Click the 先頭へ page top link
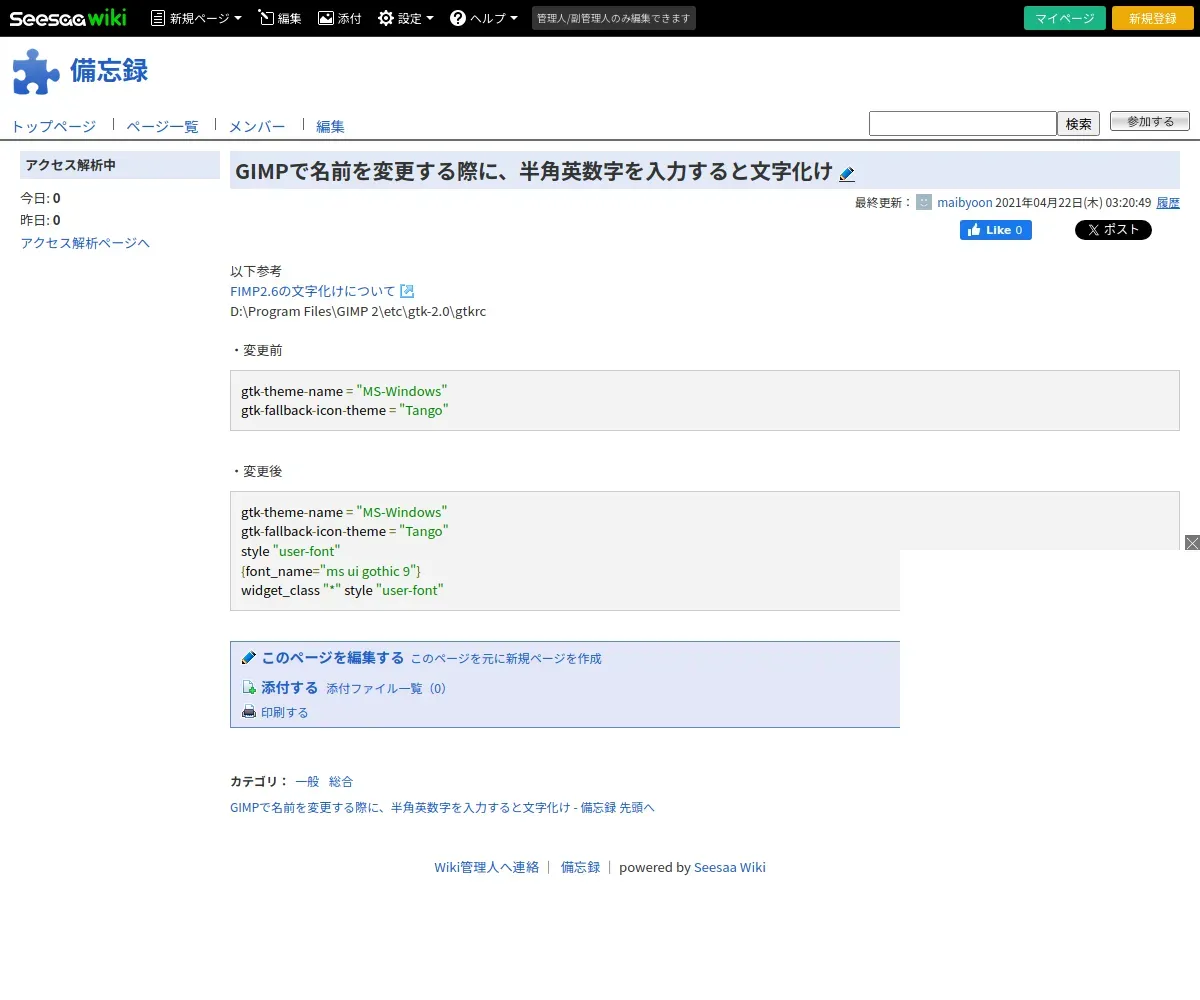The width and height of the screenshot is (1200, 1000). tap(637, 808)
